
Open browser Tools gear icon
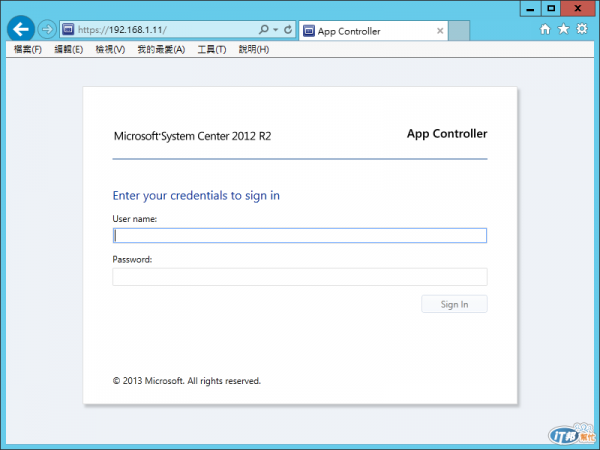click(x=582, y=29)
